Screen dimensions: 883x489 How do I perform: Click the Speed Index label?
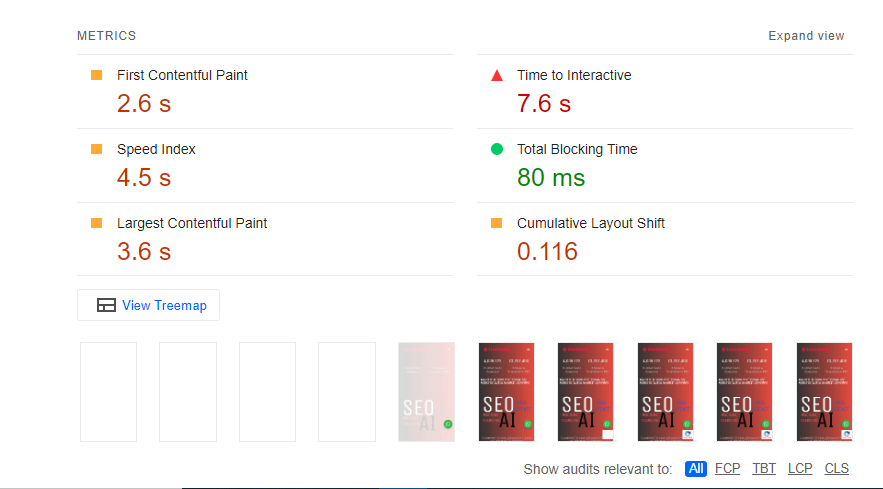coord(157,149)
